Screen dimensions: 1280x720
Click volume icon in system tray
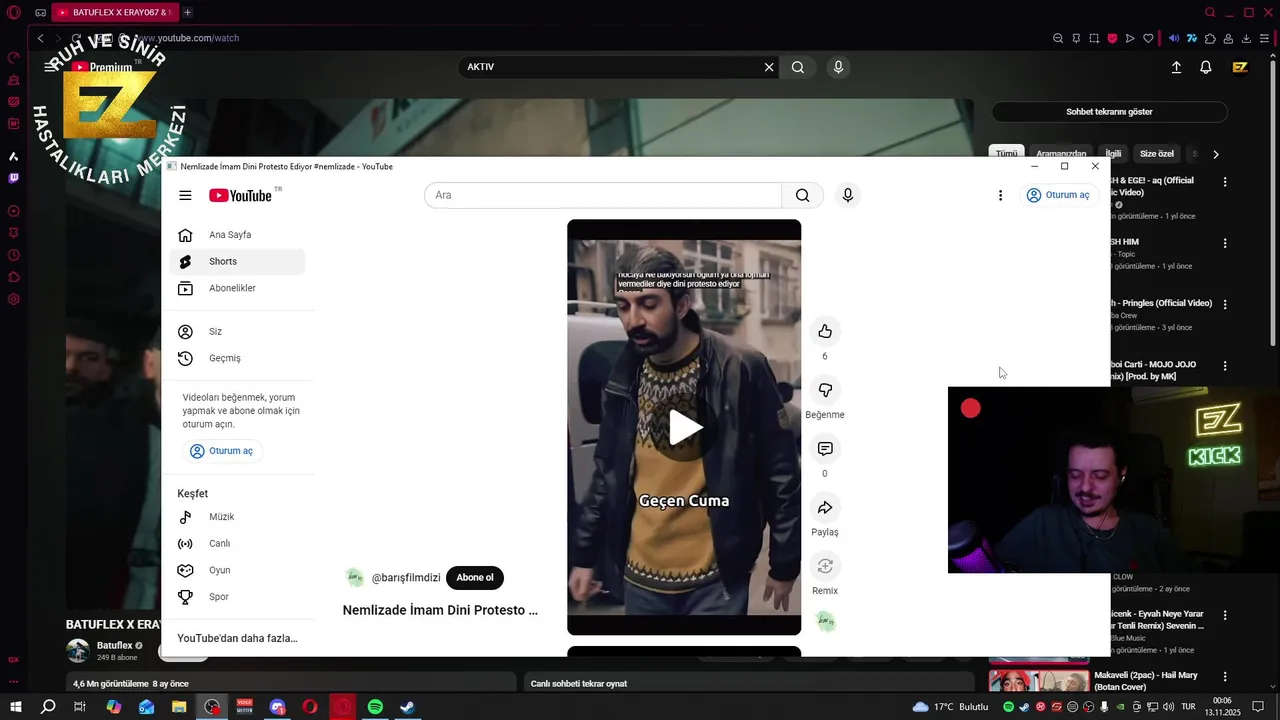1168,707
